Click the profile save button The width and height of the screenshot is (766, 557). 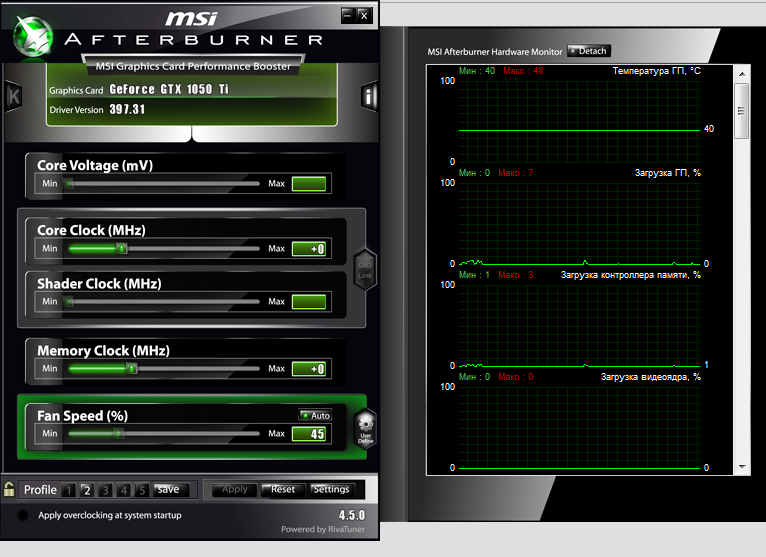171,490
